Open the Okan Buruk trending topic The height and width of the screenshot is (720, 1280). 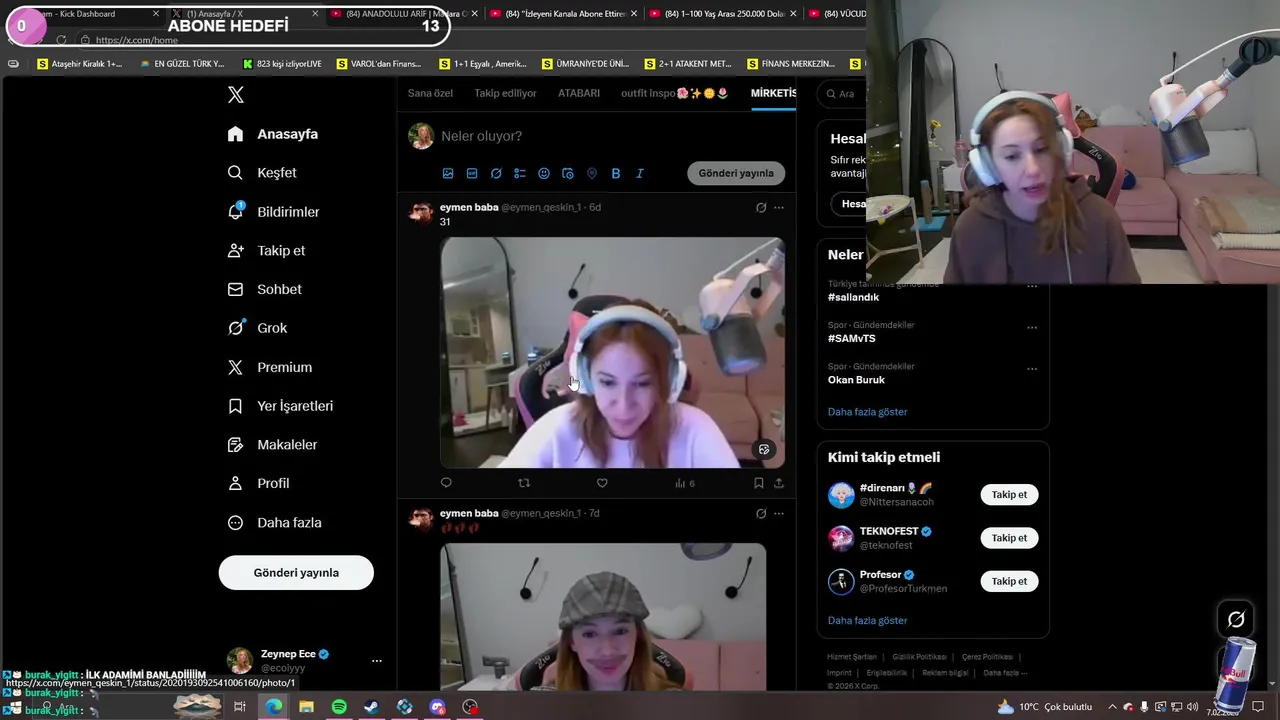pyautogui.click(x=856, y=380)
